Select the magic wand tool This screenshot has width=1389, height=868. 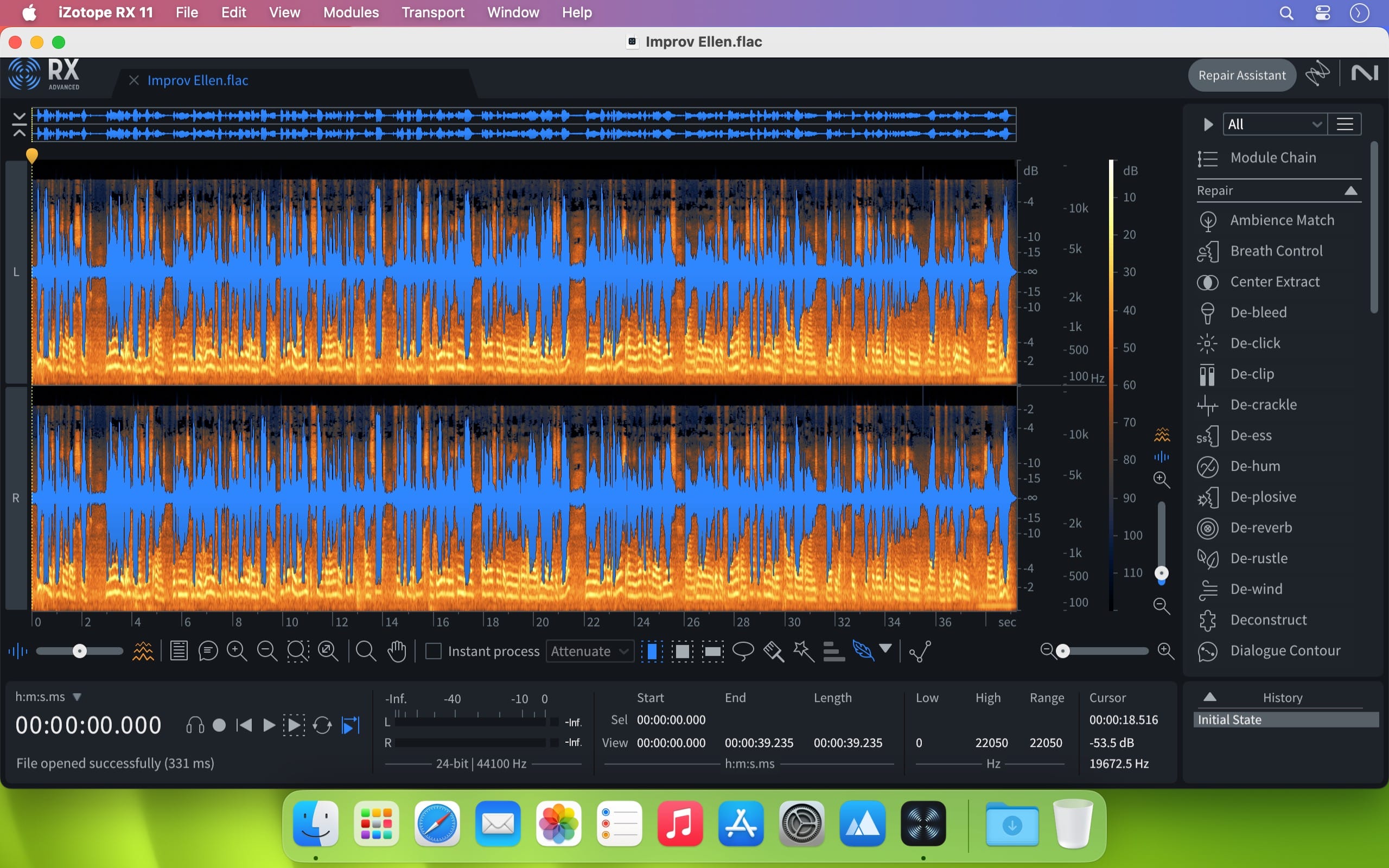click(804, 651)
